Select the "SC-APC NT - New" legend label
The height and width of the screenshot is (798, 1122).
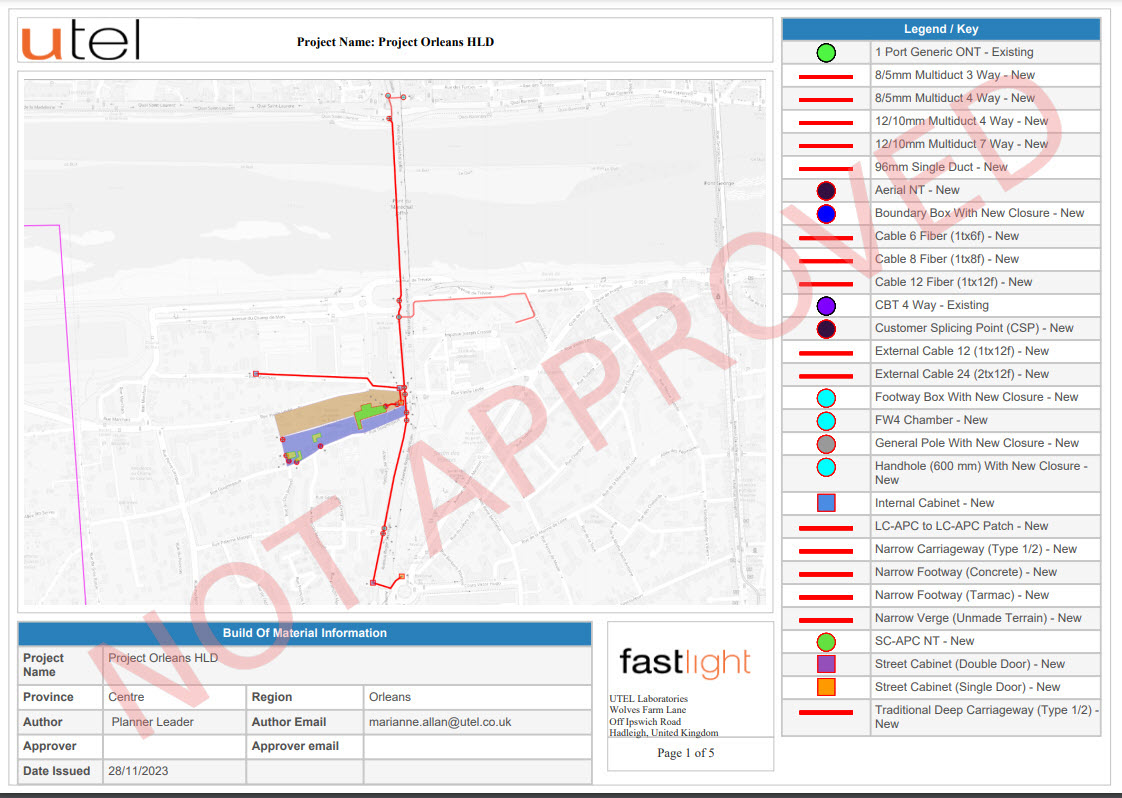[x=925, y=641]
